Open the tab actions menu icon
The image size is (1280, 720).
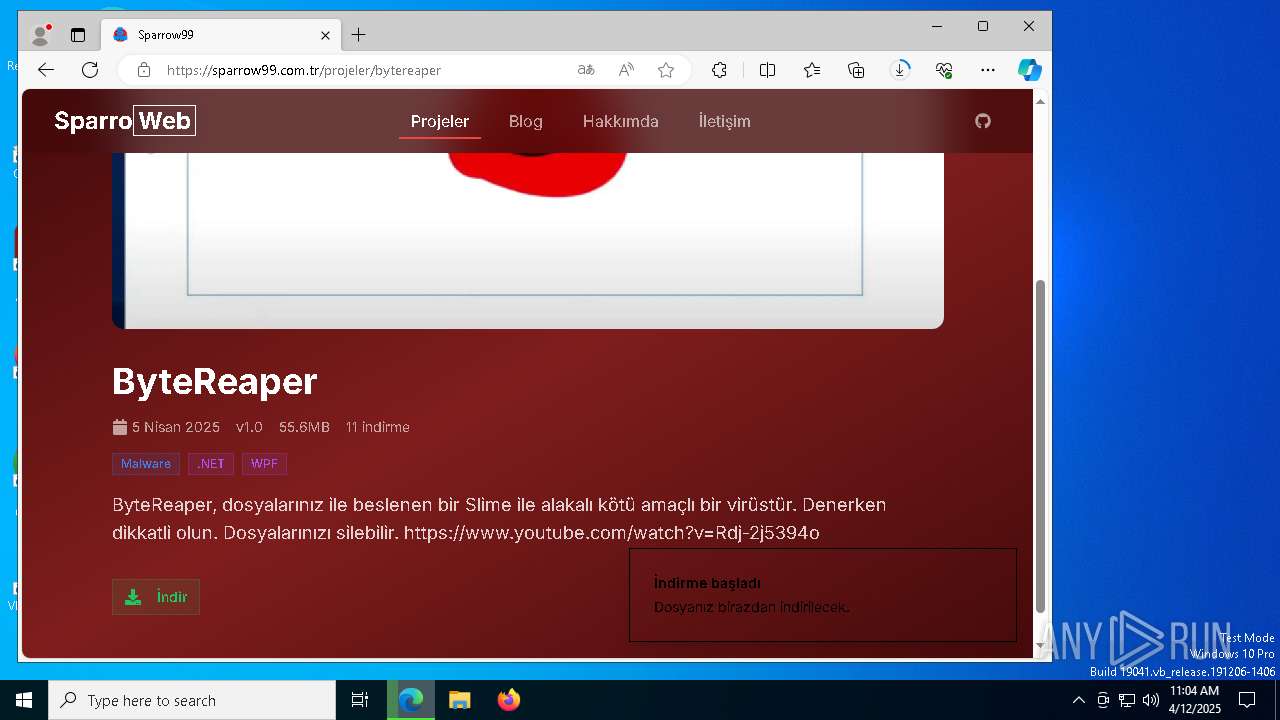(78, 35)
